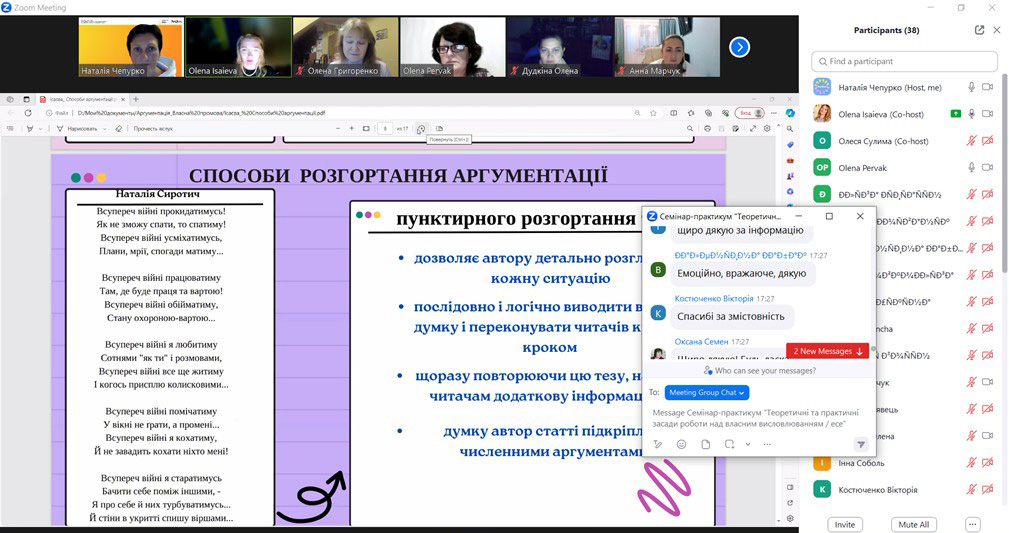This screenshot has width=1009, height=533.
Task: Select Нарисовать draw tool in PDF toolbar
Action: [77, 129]
